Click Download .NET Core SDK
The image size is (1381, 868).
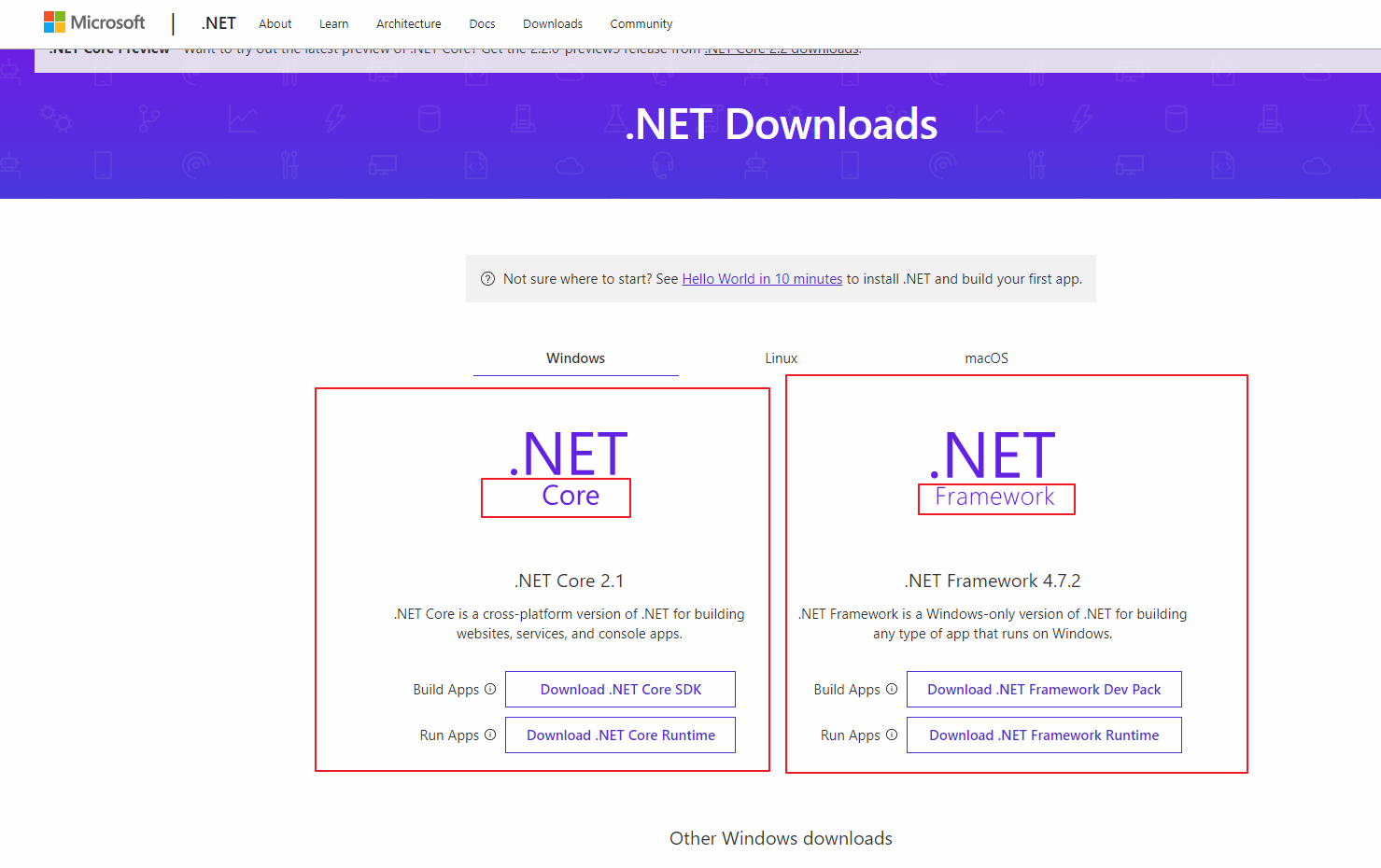(619, 689)
